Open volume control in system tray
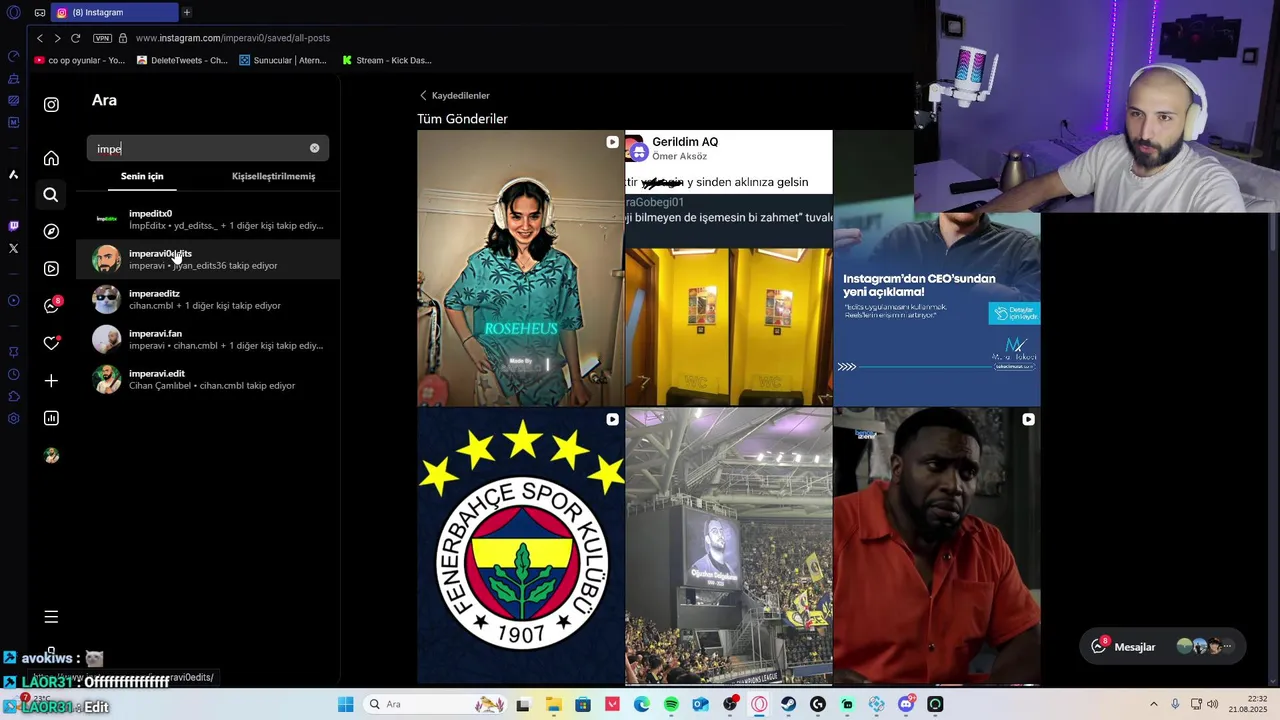This screenshot has width=1280, height=720. point(1212,704)
